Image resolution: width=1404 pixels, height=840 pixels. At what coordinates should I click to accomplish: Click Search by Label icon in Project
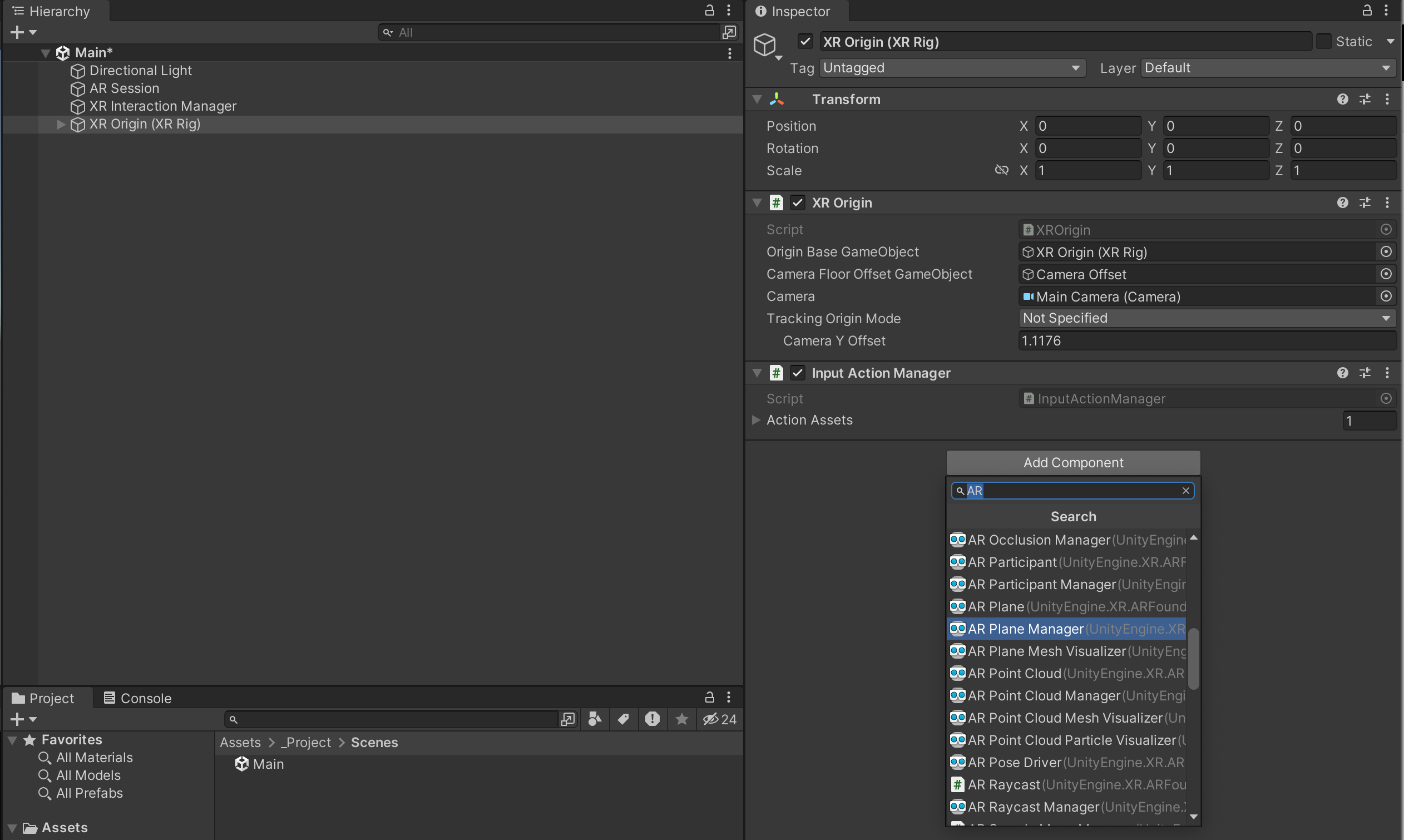coord(623,719)
